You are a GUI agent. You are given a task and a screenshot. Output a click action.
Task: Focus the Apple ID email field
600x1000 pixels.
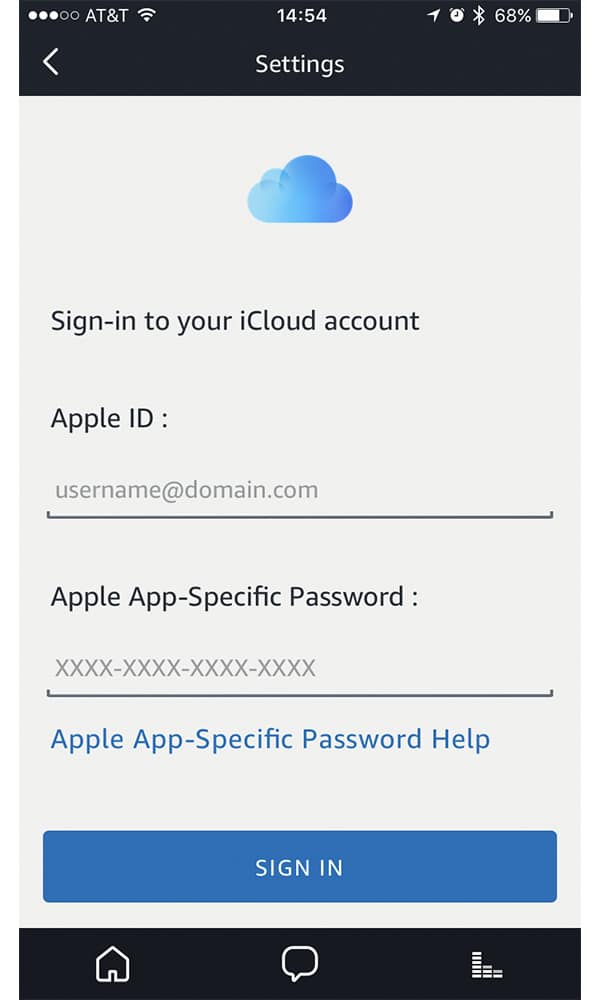tap(299, 491)
